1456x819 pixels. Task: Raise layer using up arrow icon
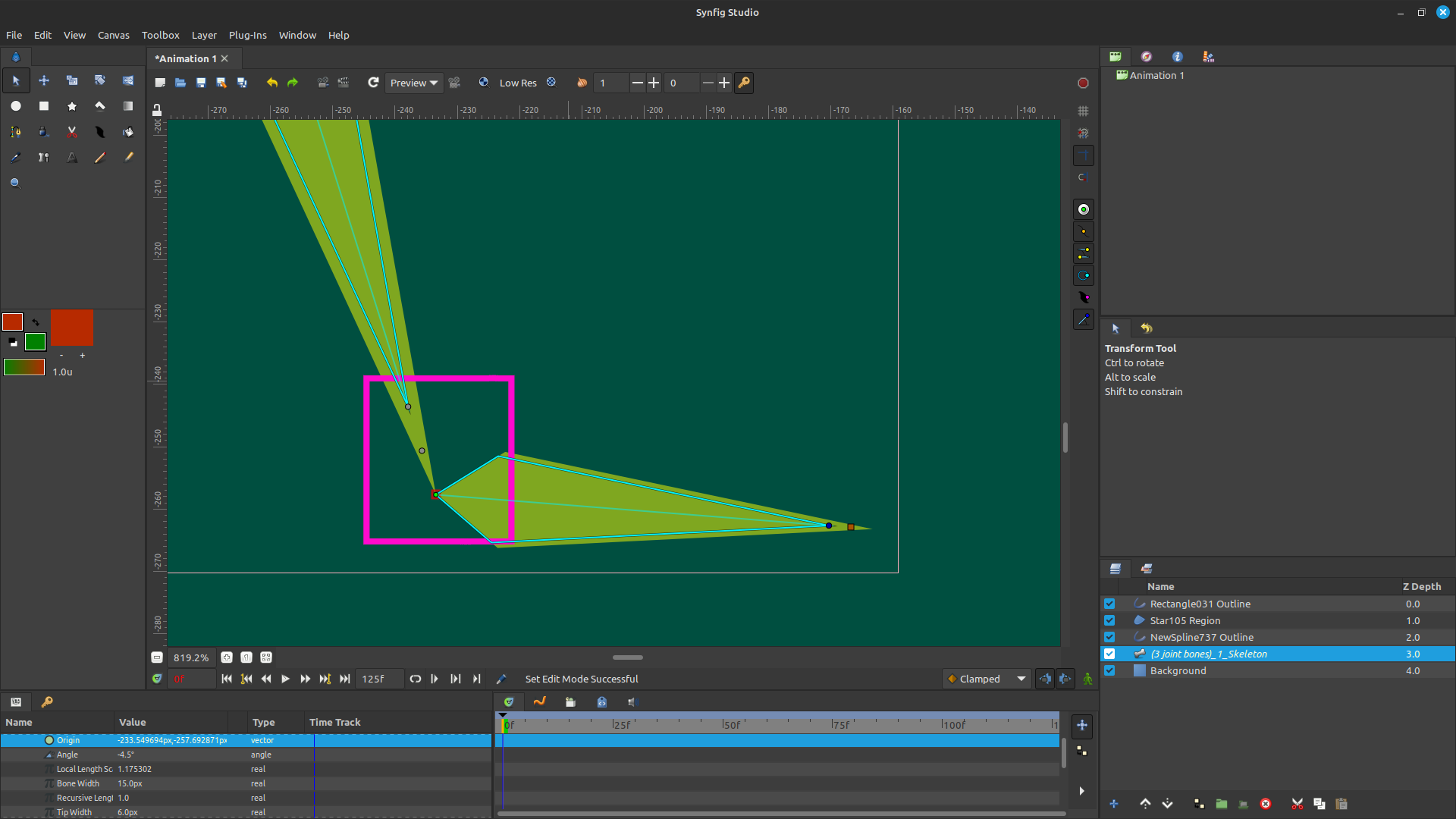1145,804
